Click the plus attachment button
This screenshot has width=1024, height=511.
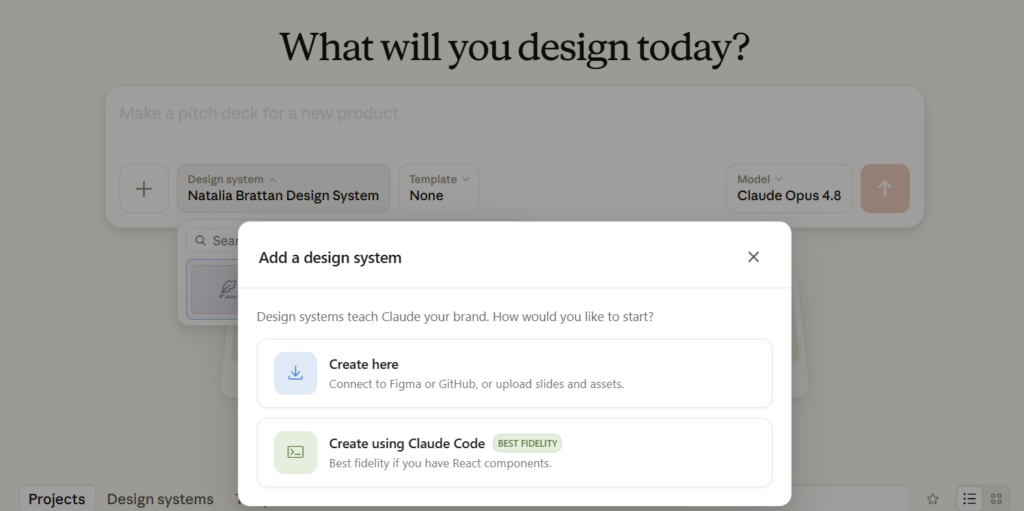click(x=144, y=189)
